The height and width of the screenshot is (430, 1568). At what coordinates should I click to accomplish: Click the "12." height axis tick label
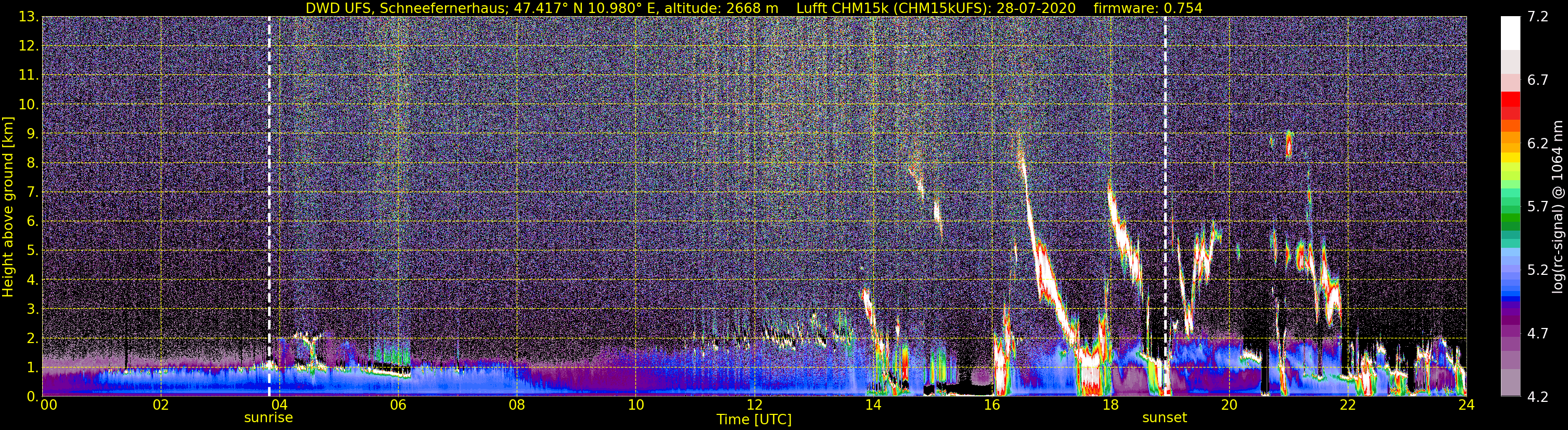point(29,46)
